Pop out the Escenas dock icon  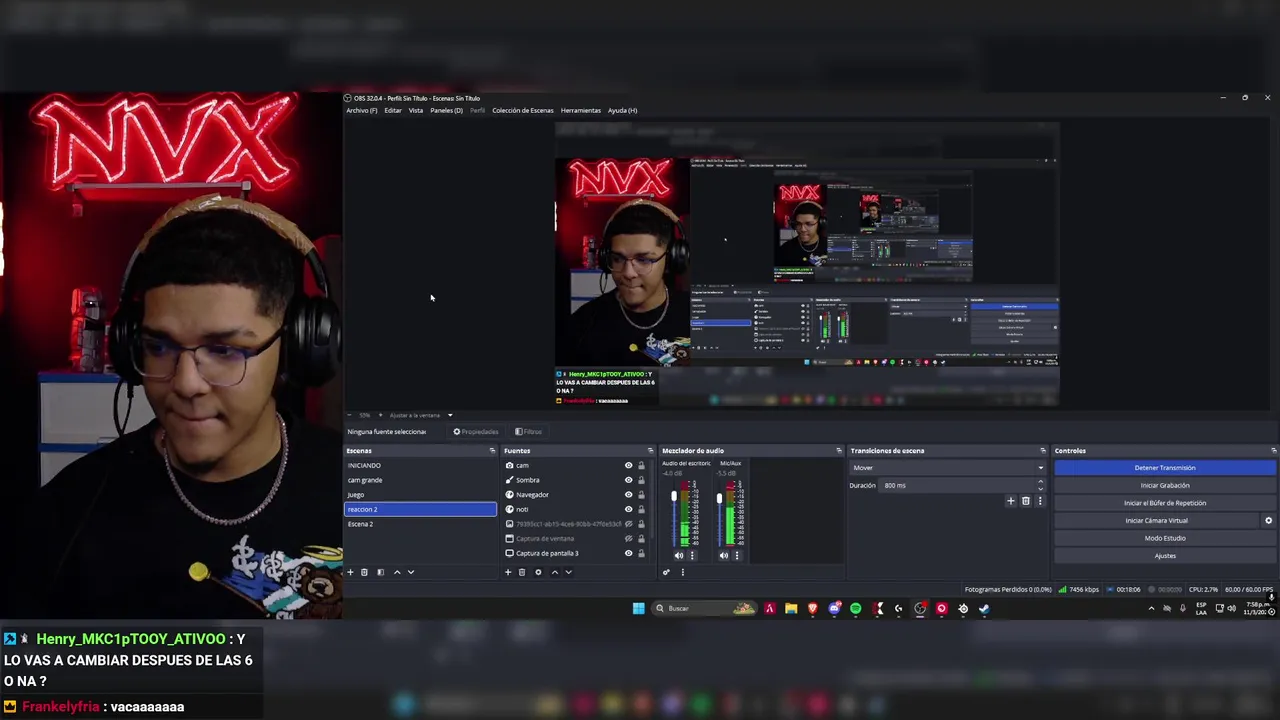[492, 451]
